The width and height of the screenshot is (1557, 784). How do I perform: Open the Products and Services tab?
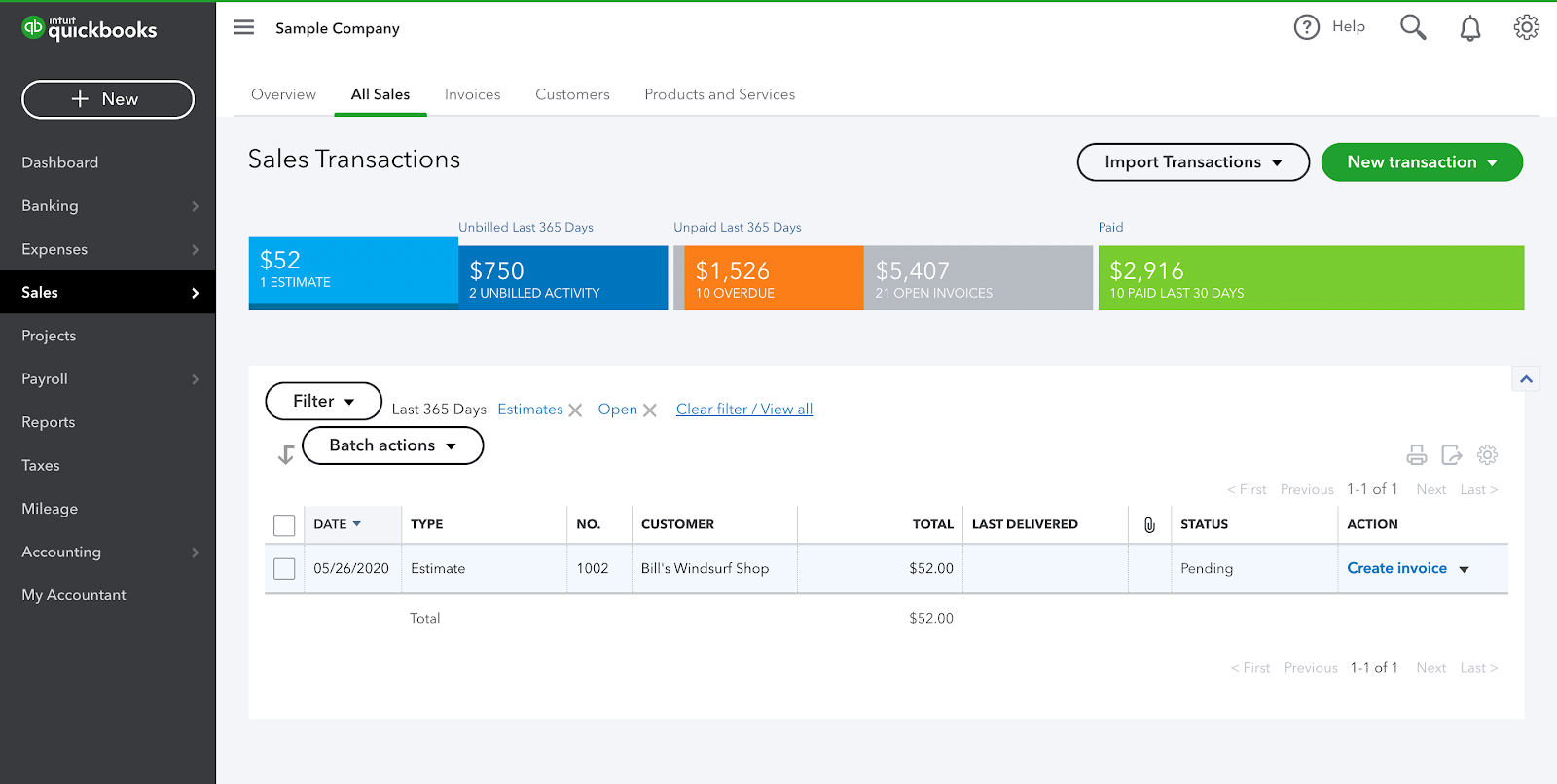coord(719,94)
